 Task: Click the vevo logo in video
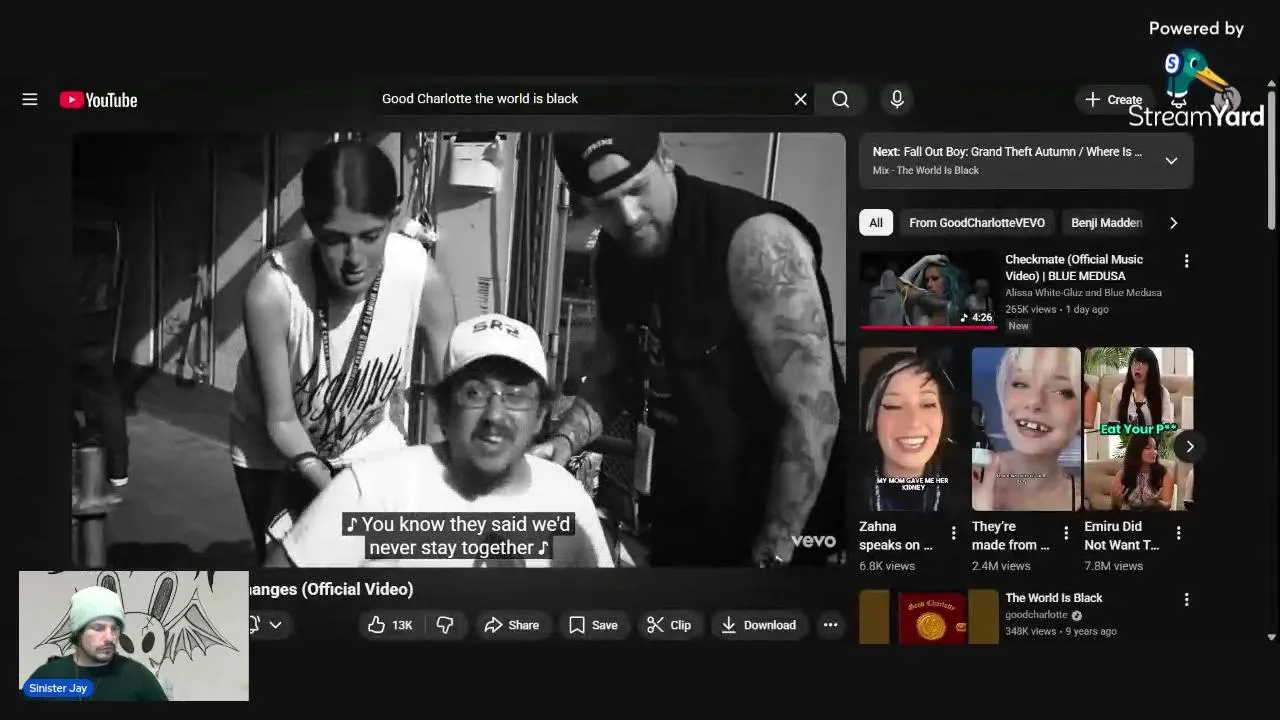(x=813, y=541)
